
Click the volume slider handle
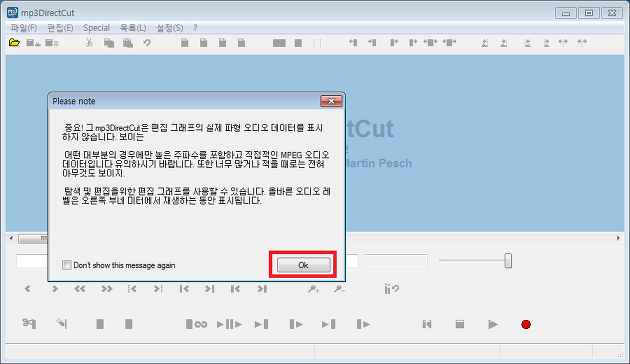pyautogui.click(x=508, y=260)
